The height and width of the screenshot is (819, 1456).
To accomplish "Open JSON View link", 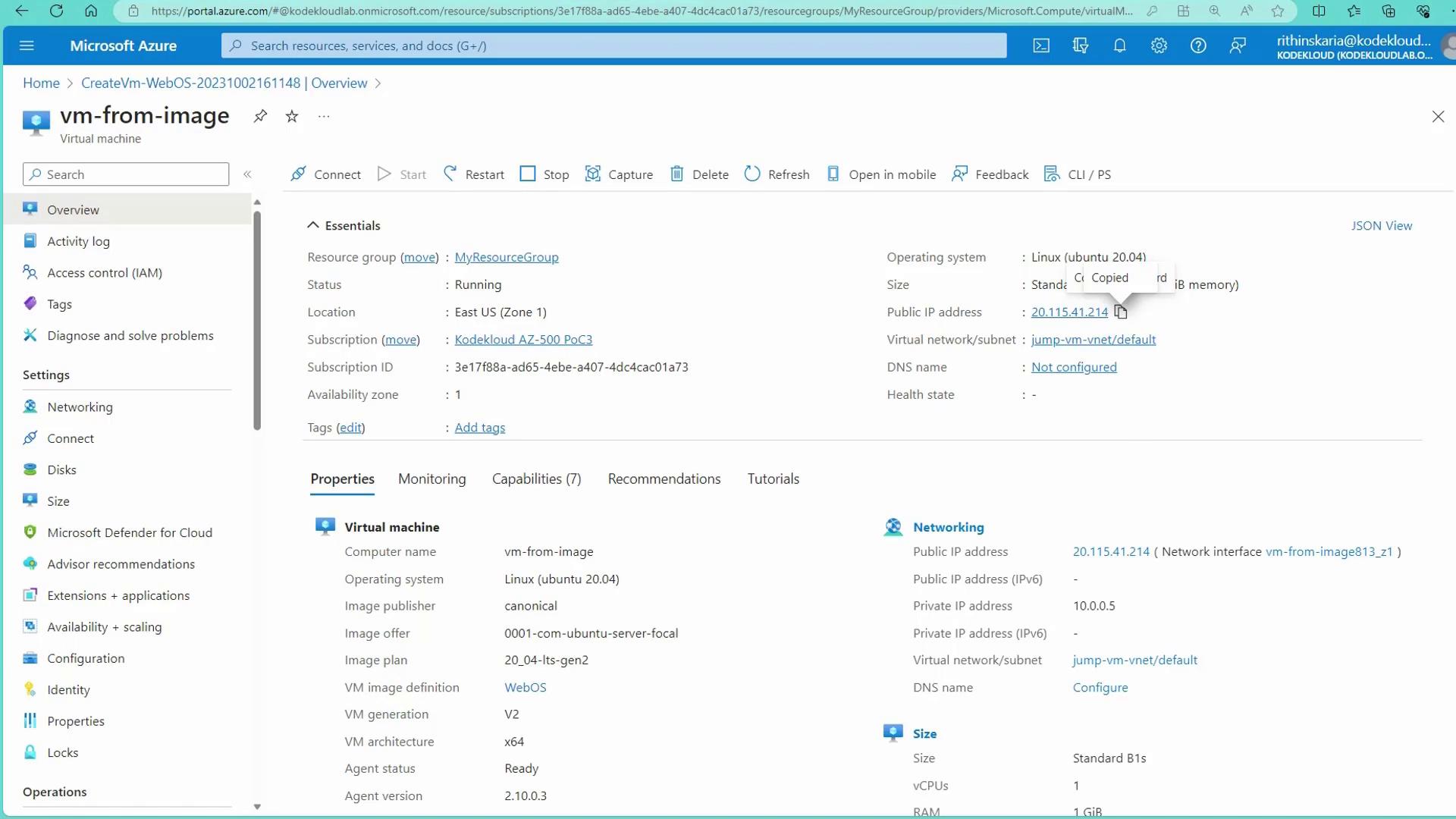I will click(x=1381, y=225).
